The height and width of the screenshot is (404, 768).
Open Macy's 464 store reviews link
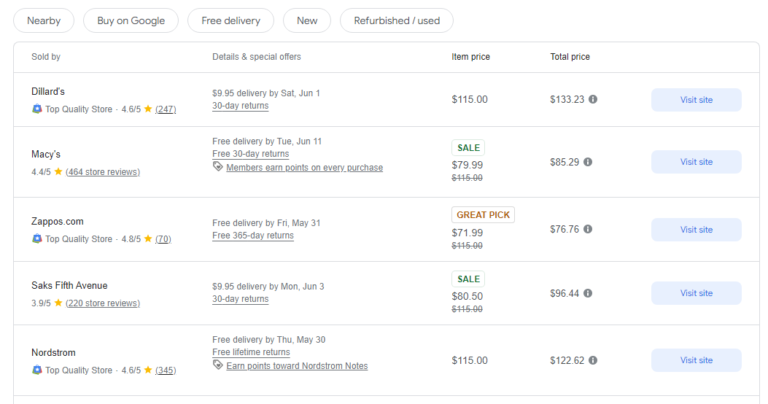[x=103, y=172]
